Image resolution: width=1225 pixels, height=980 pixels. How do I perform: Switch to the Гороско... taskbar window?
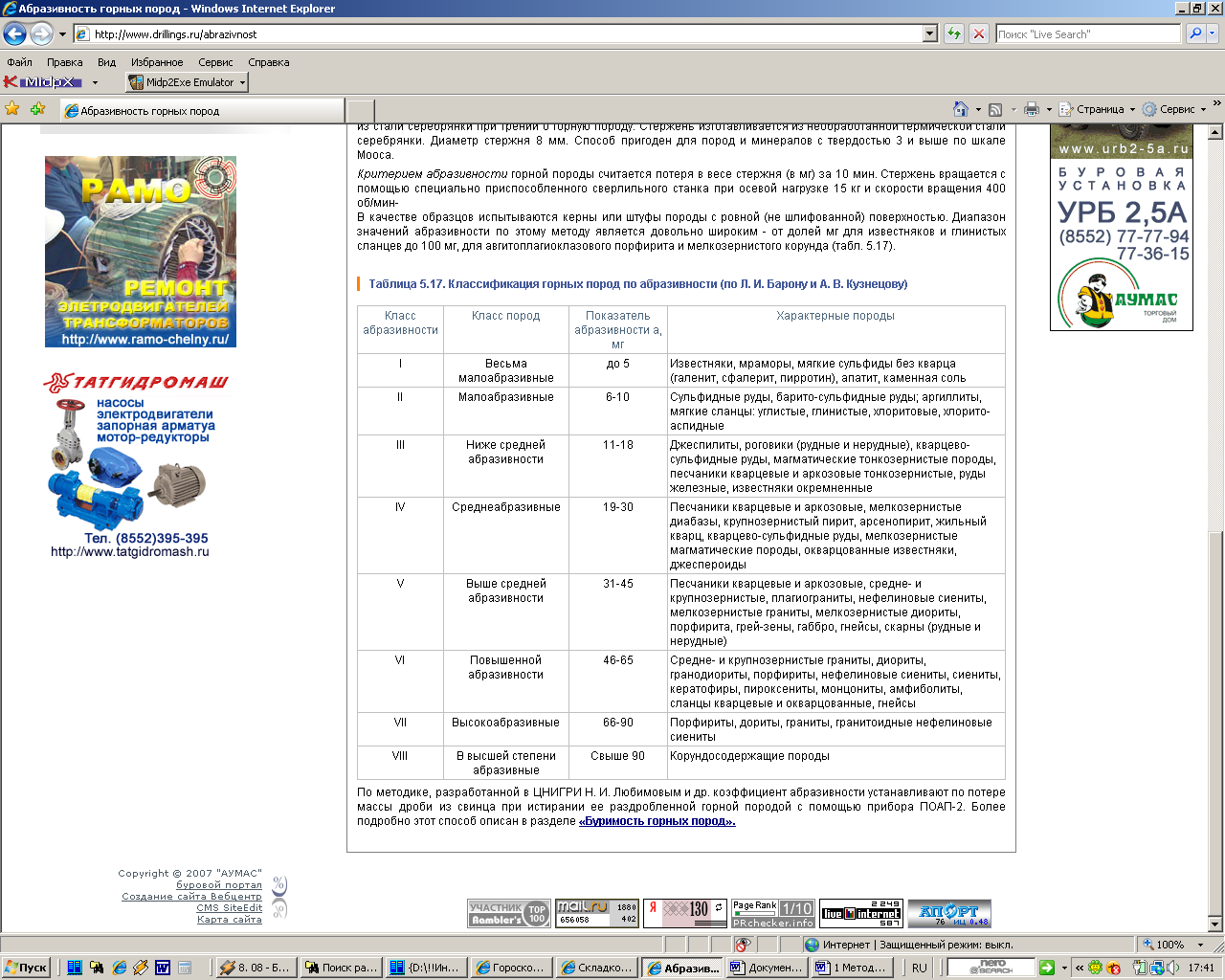coord(512,968)
